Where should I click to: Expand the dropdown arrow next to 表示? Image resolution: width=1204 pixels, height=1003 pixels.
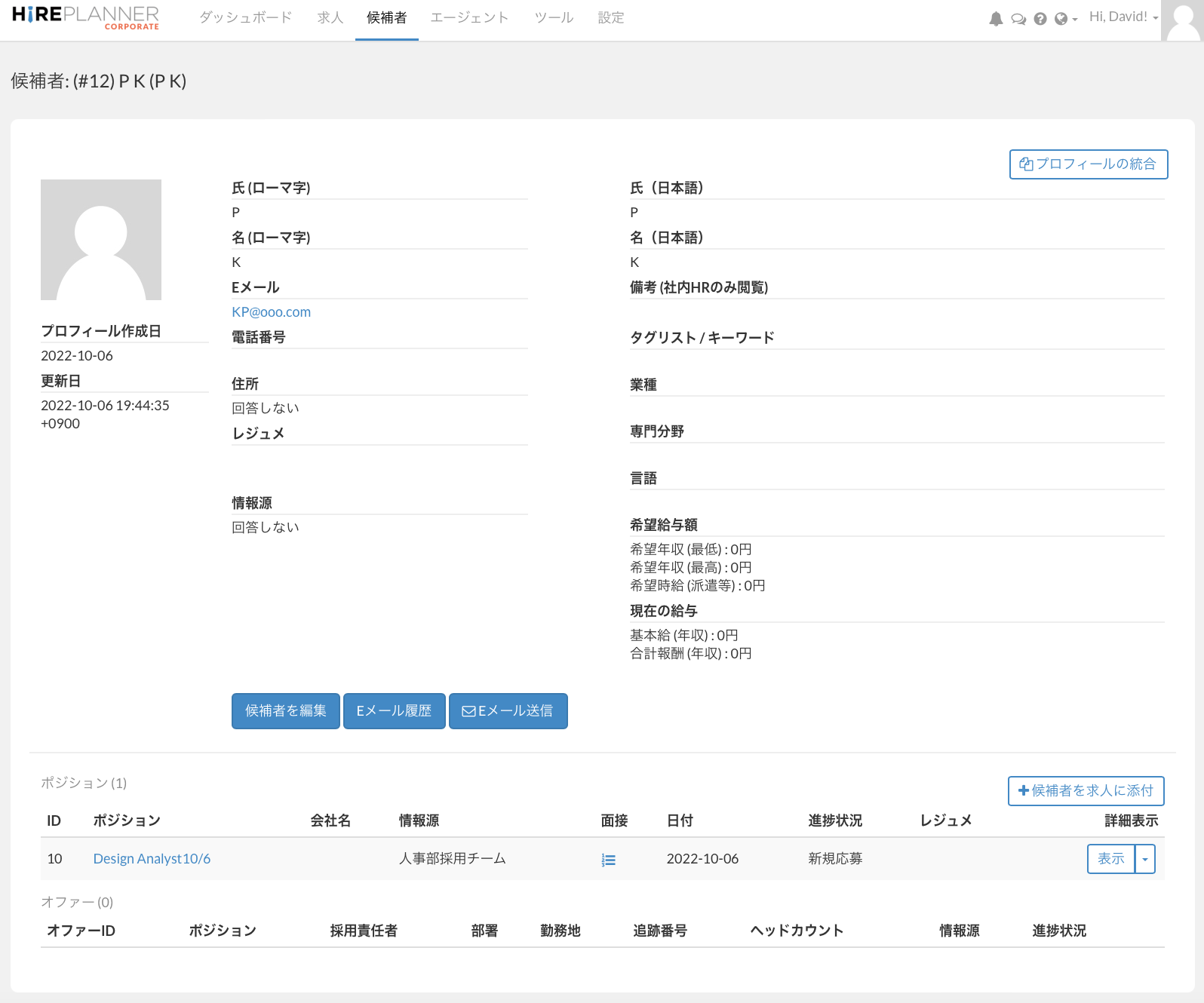[1145, 859]
